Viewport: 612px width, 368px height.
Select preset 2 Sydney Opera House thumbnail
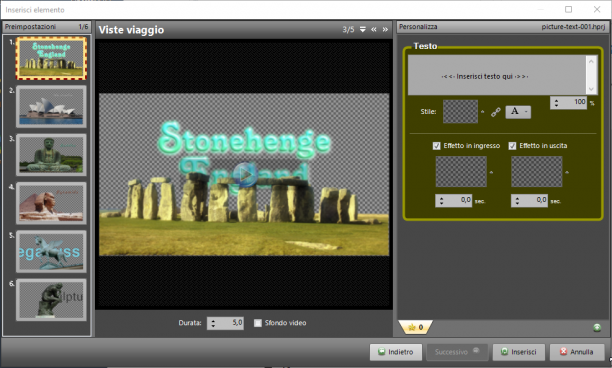(x=51, y=107)
